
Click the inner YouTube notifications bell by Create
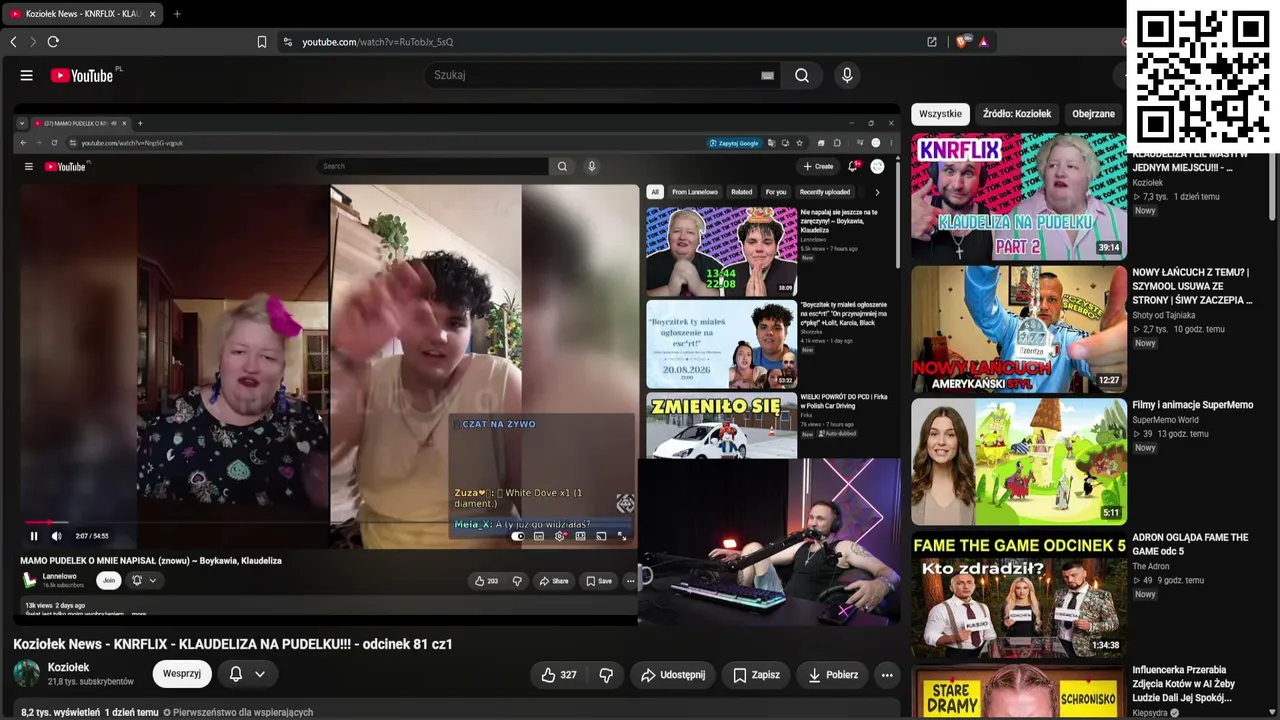853,166
